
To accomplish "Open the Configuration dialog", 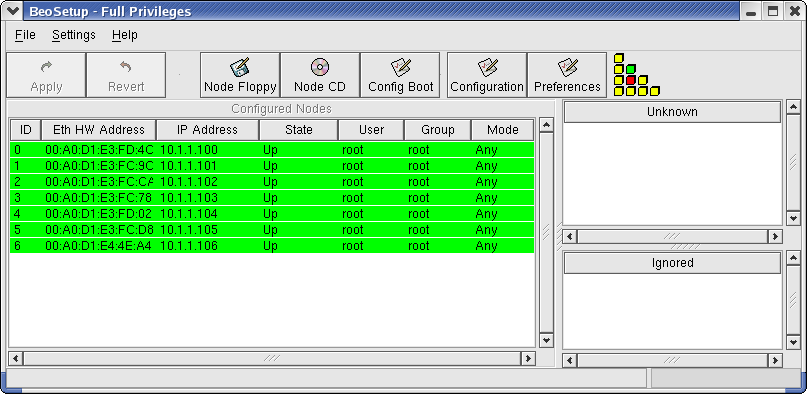I will pos(487,75).
